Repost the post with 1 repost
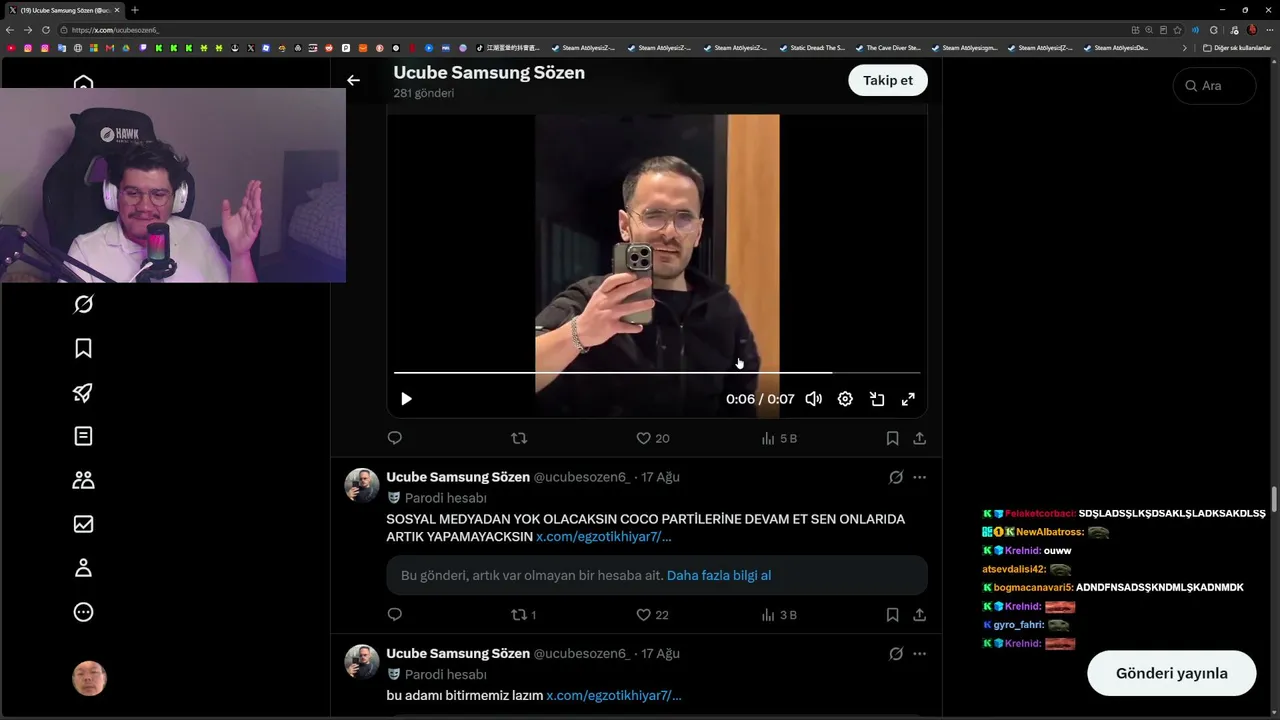 pos(524,615)
